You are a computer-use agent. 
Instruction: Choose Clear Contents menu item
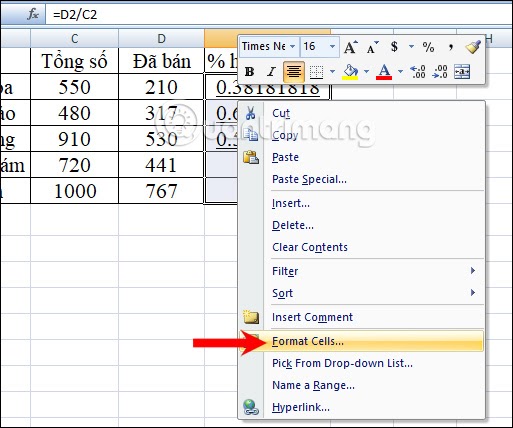click(361, 247)
